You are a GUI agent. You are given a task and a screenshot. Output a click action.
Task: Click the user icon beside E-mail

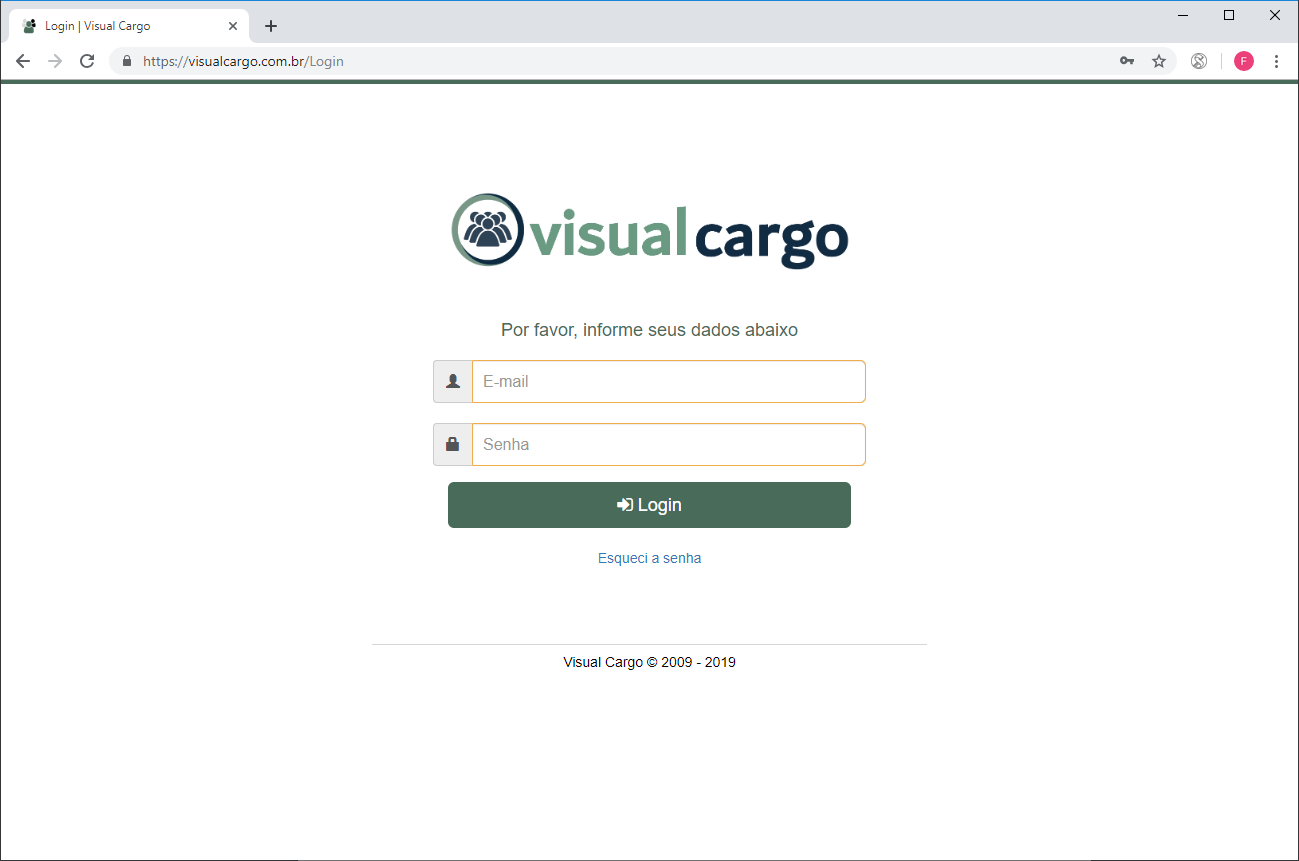[x=453, y=382]
